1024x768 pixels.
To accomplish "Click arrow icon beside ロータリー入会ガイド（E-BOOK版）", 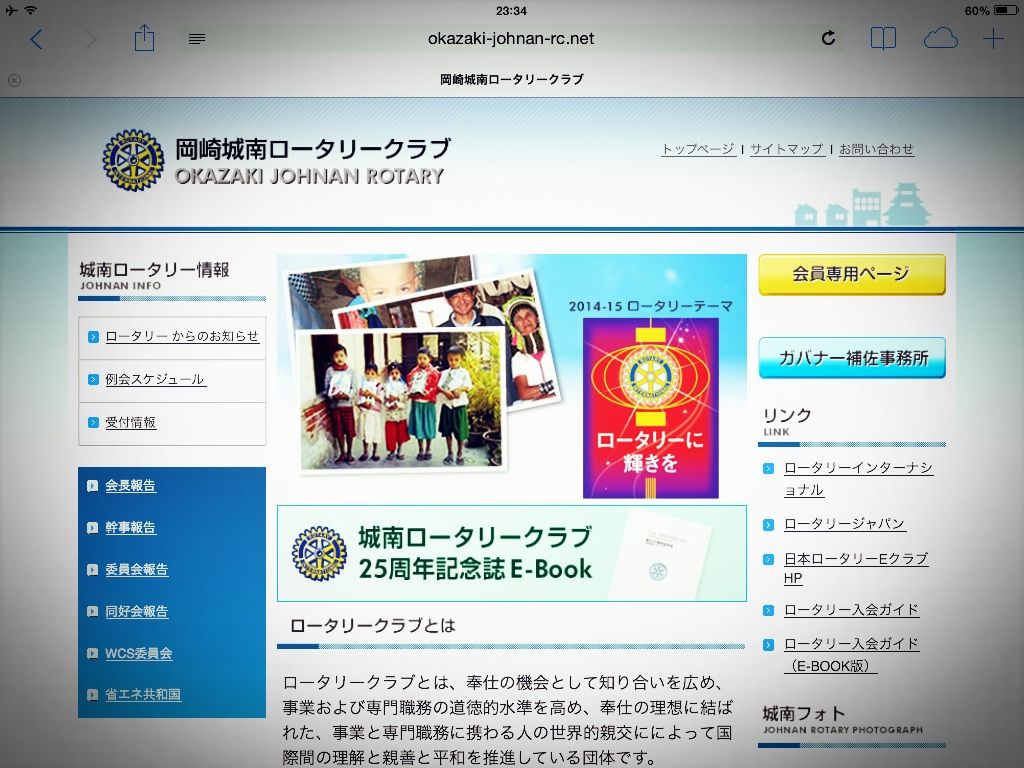I will coord(769,645).
